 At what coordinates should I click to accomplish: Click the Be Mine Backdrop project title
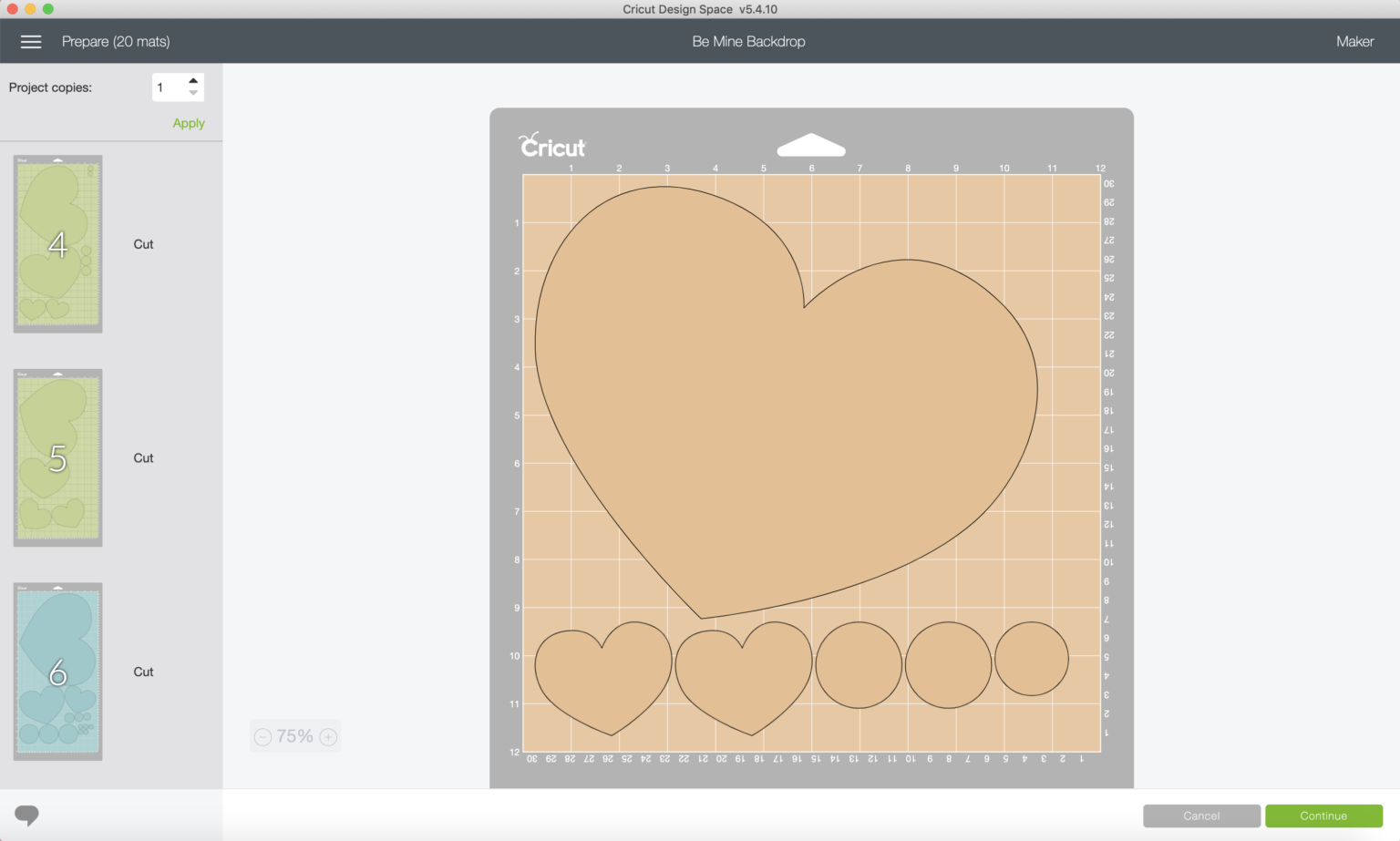[x=748, y=41]
